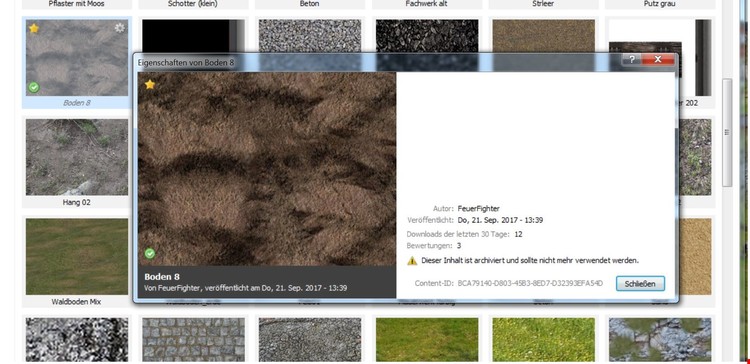Click the Schotter (klein) label

[193, 4]
